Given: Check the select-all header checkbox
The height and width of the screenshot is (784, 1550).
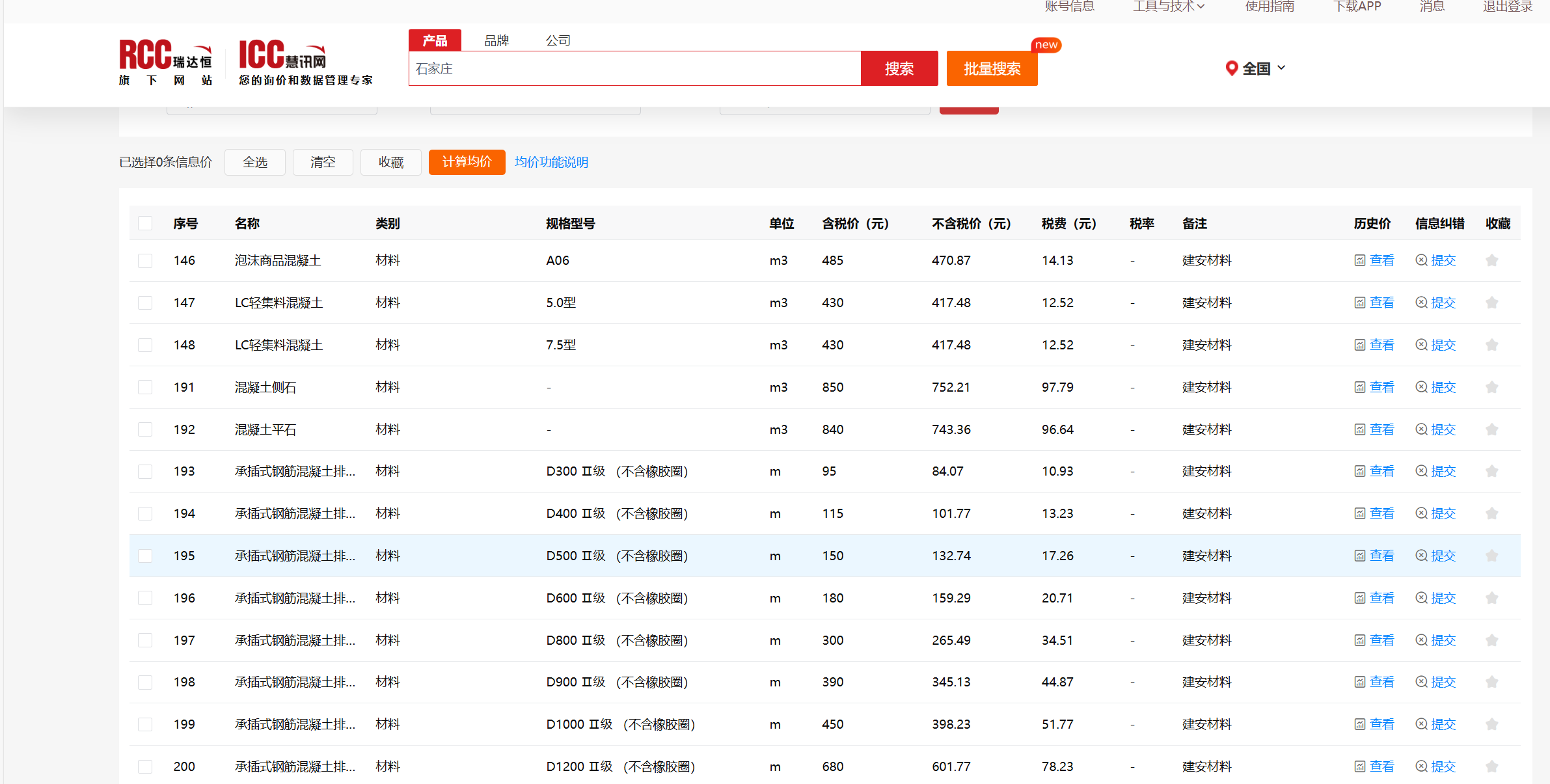Looking at the screenshot, I should pos(145,223).
